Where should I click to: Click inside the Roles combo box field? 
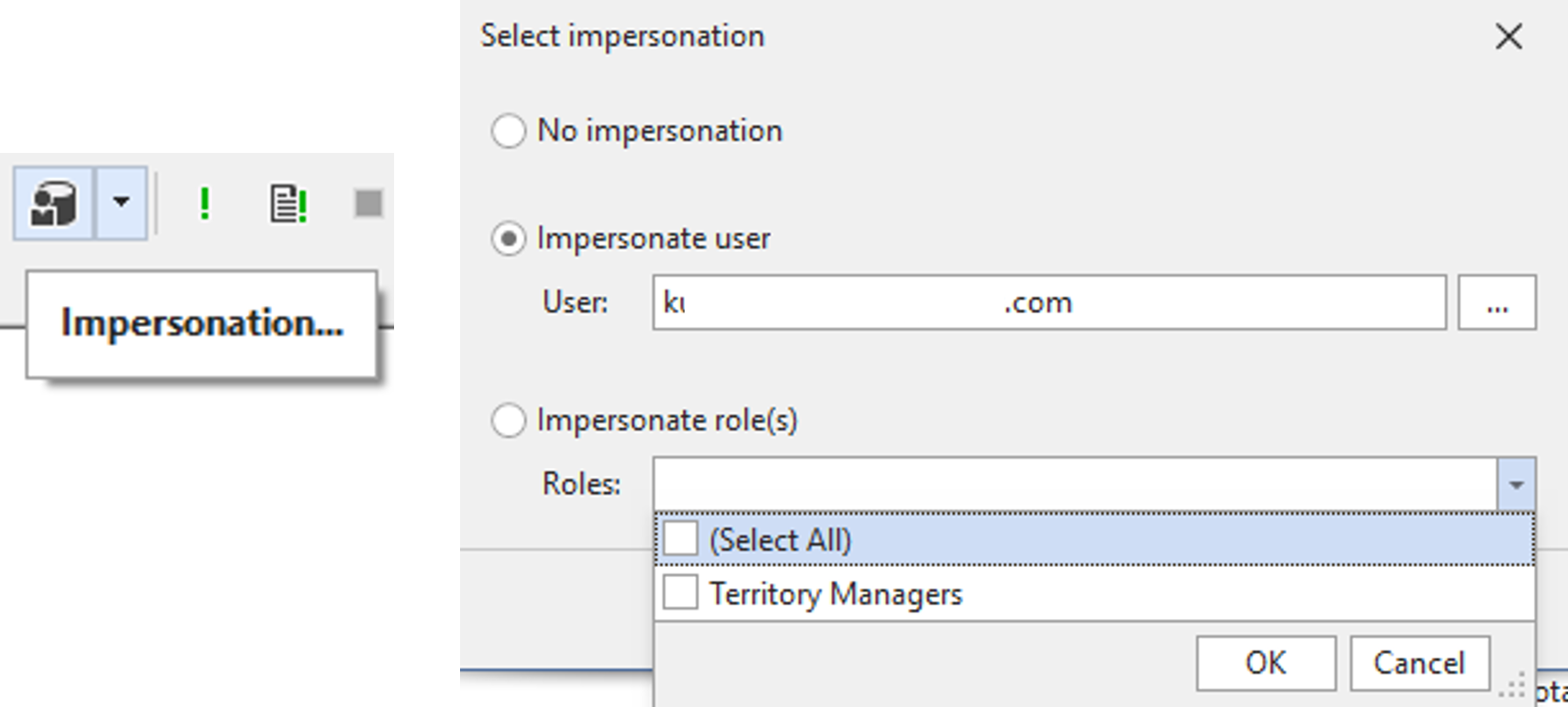pyautogui.click(x=1075, y=484)
